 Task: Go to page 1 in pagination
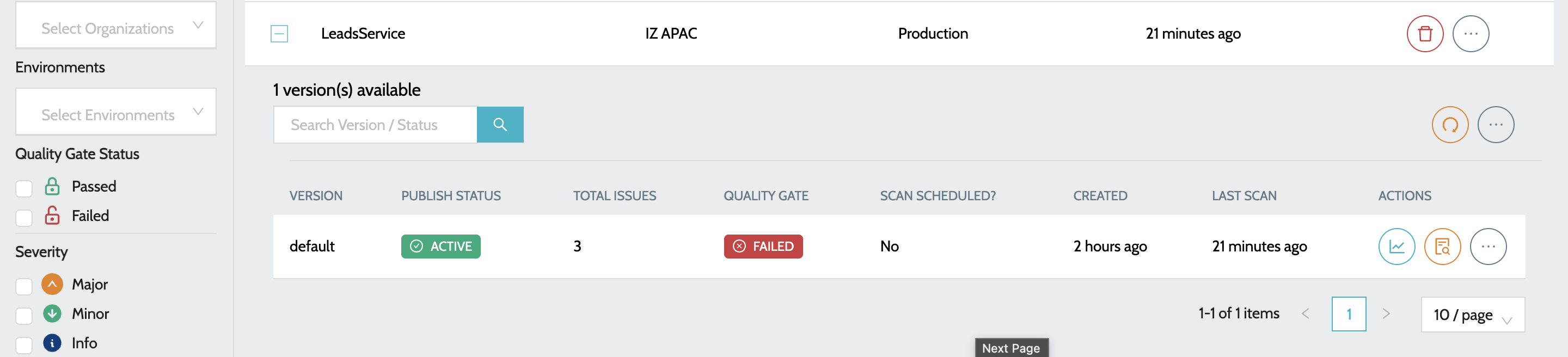point(1348,314)
